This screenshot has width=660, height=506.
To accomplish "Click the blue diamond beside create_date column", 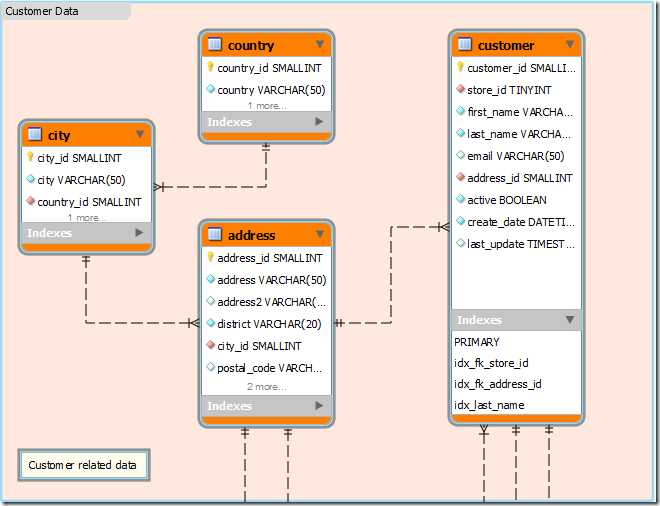I will [x=460, y=221].
